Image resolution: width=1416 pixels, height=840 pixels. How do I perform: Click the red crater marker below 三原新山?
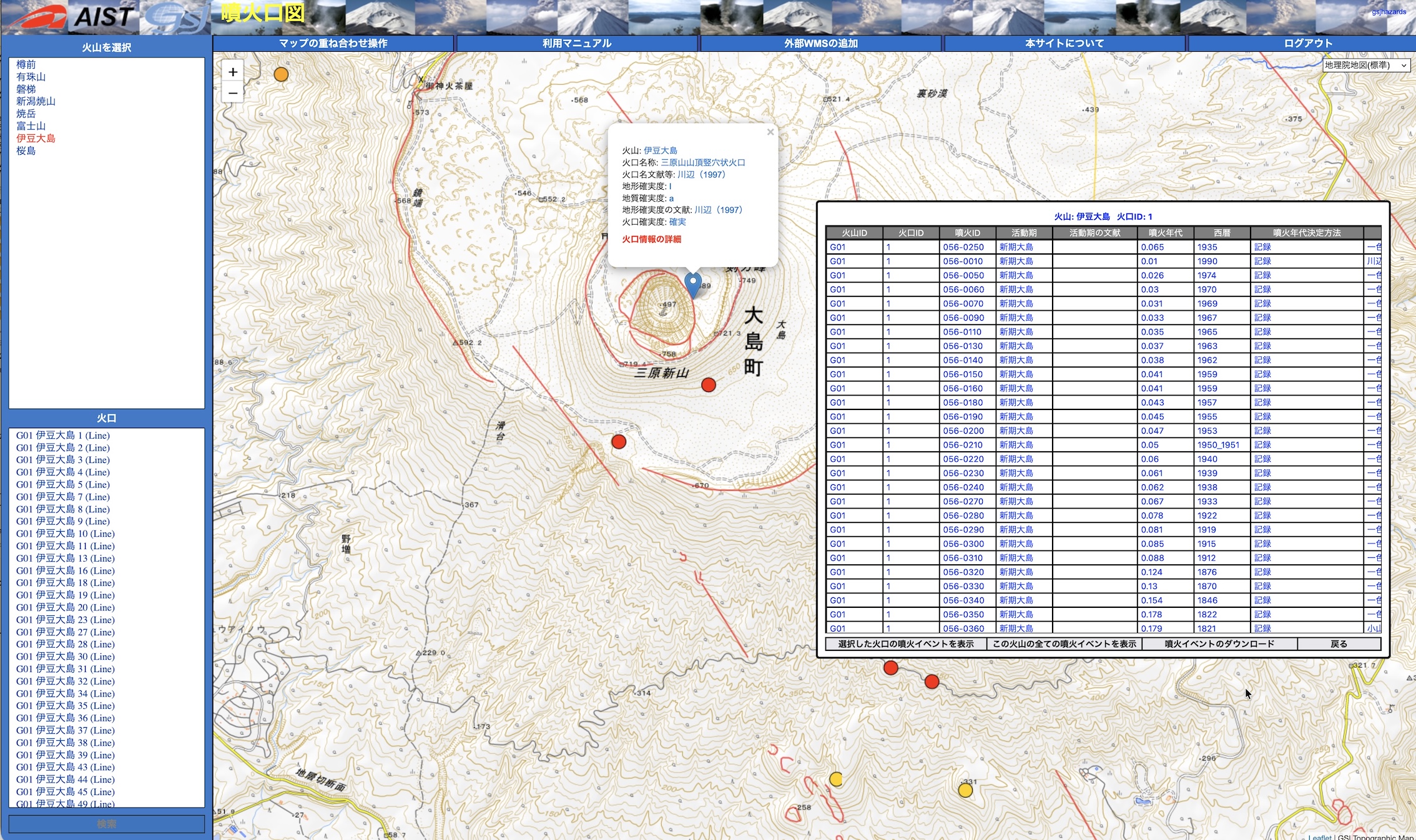tap(708, 385)
